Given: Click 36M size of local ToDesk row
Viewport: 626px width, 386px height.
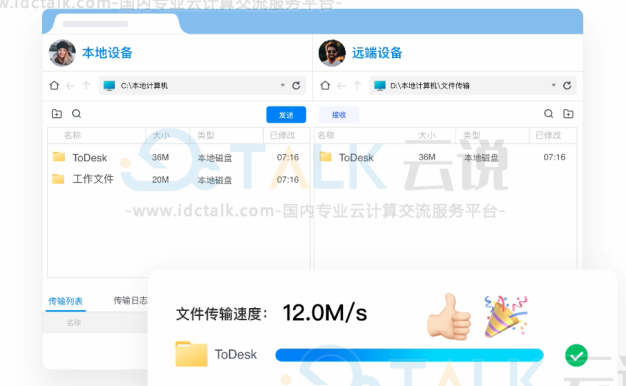Looking at the screenshot, I should pos(160,157).
